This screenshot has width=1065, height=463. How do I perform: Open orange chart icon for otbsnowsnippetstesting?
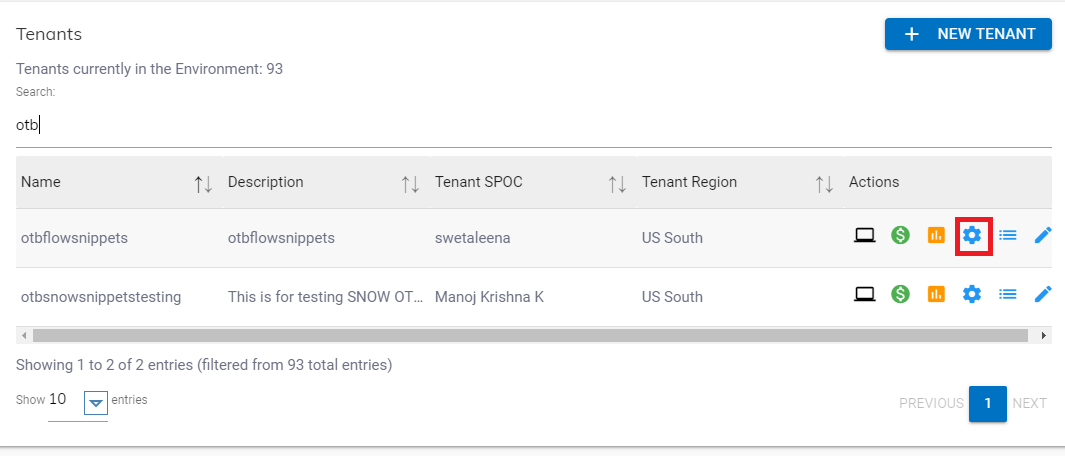click(936, 294)
